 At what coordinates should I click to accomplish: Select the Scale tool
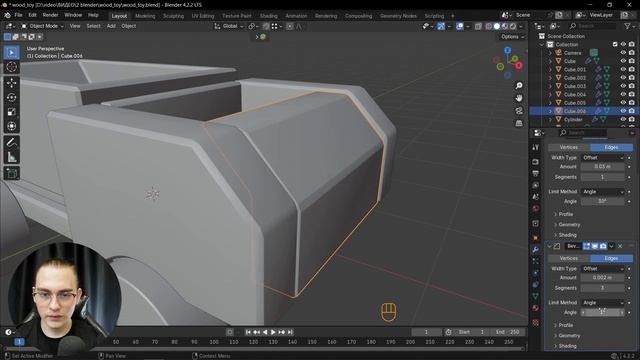[11, 112]
